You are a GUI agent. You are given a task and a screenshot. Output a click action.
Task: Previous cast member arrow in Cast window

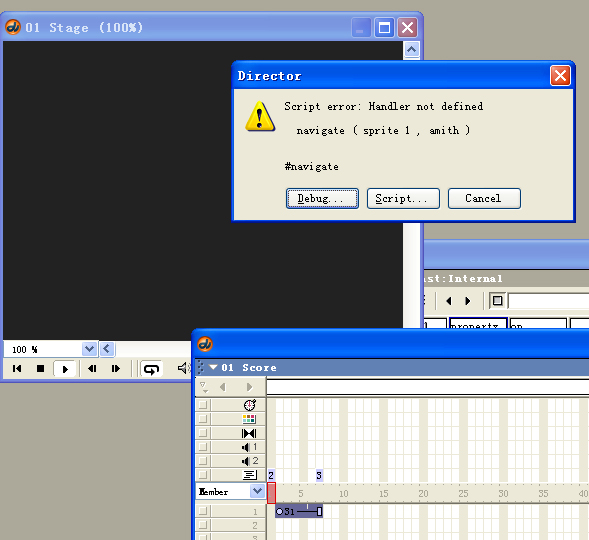click(x=449, y=301)
